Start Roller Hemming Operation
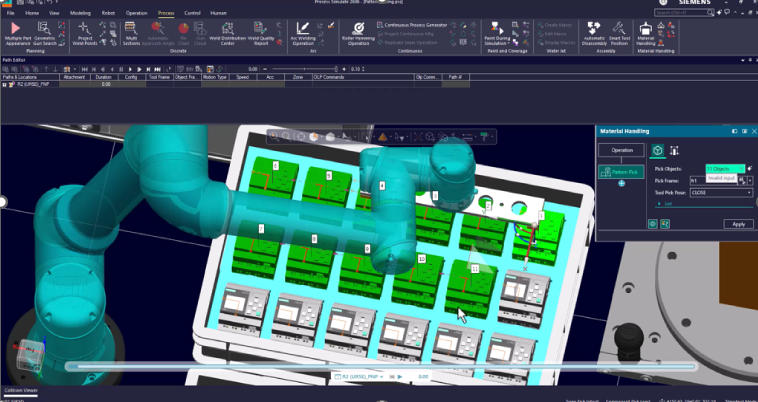The height and width of the screenshot is (402, 758). coord(358,34)
